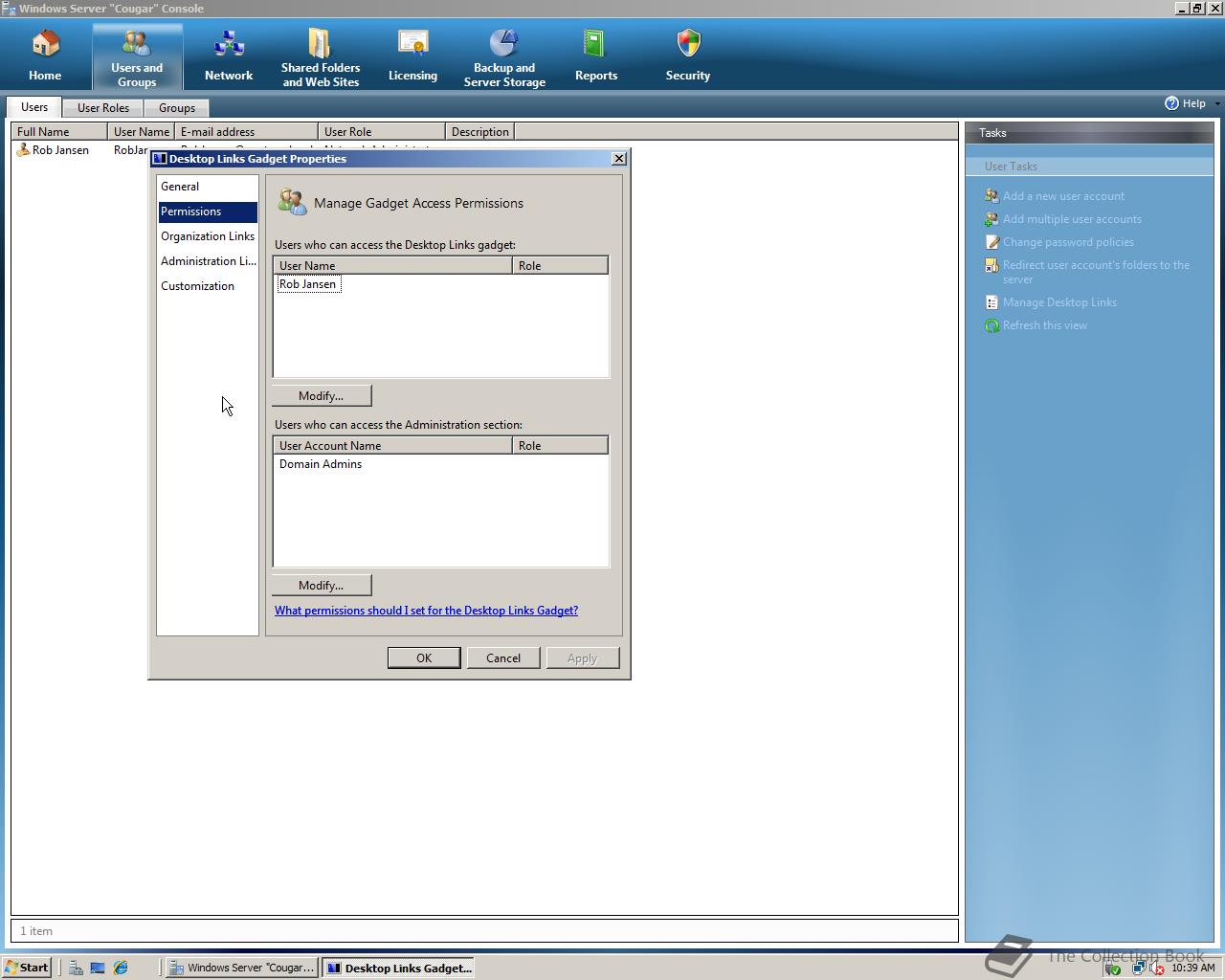Select Rob Jansen in gadget users list
This screenshot has height=980, width=1225.
[307, 284]
